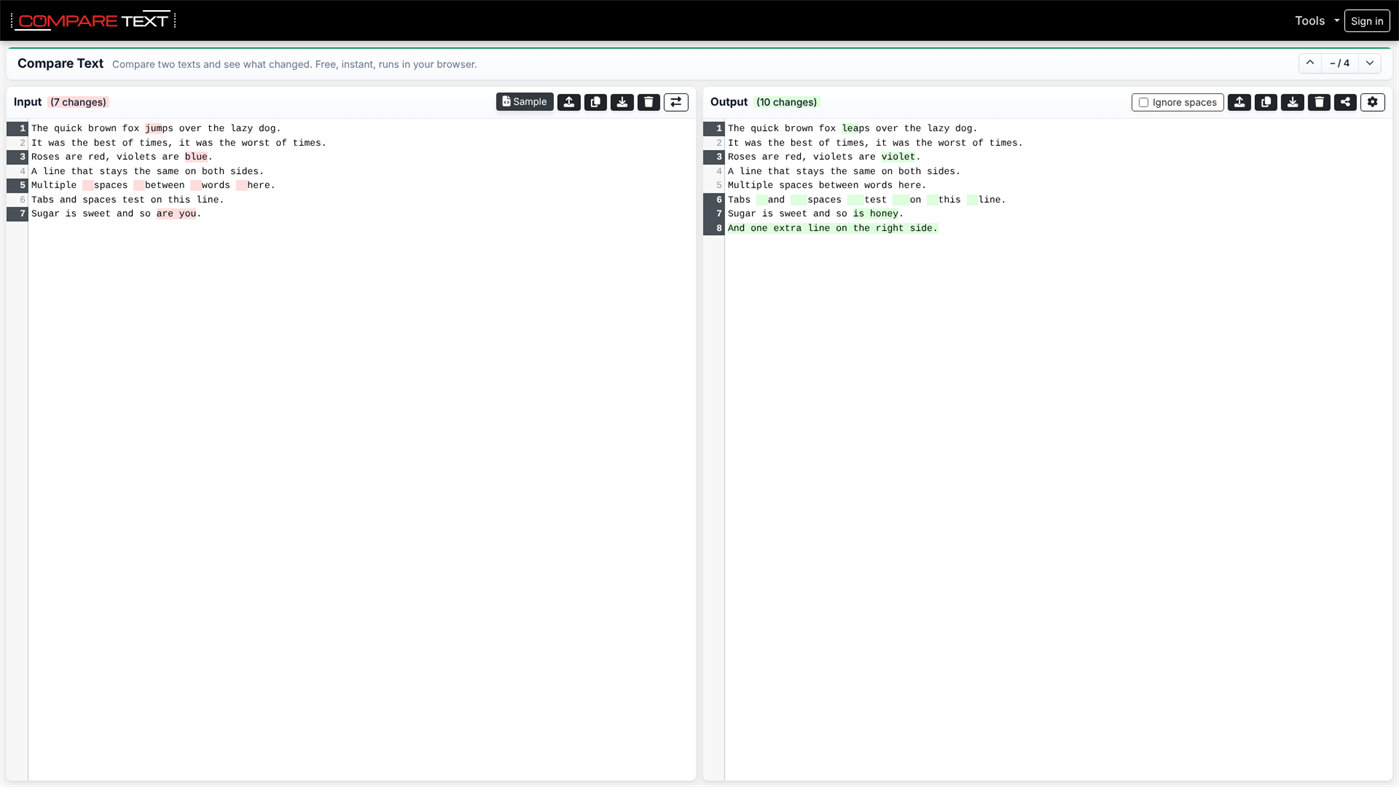The image size is (1399, 787).
Task: Click the change counter showing '– / 4'
Action: (1340, 63)
